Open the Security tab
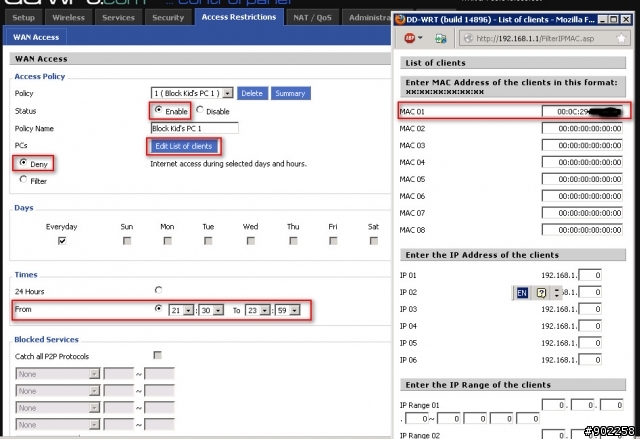This screenshot has width=640, height=439. (168, 18)
